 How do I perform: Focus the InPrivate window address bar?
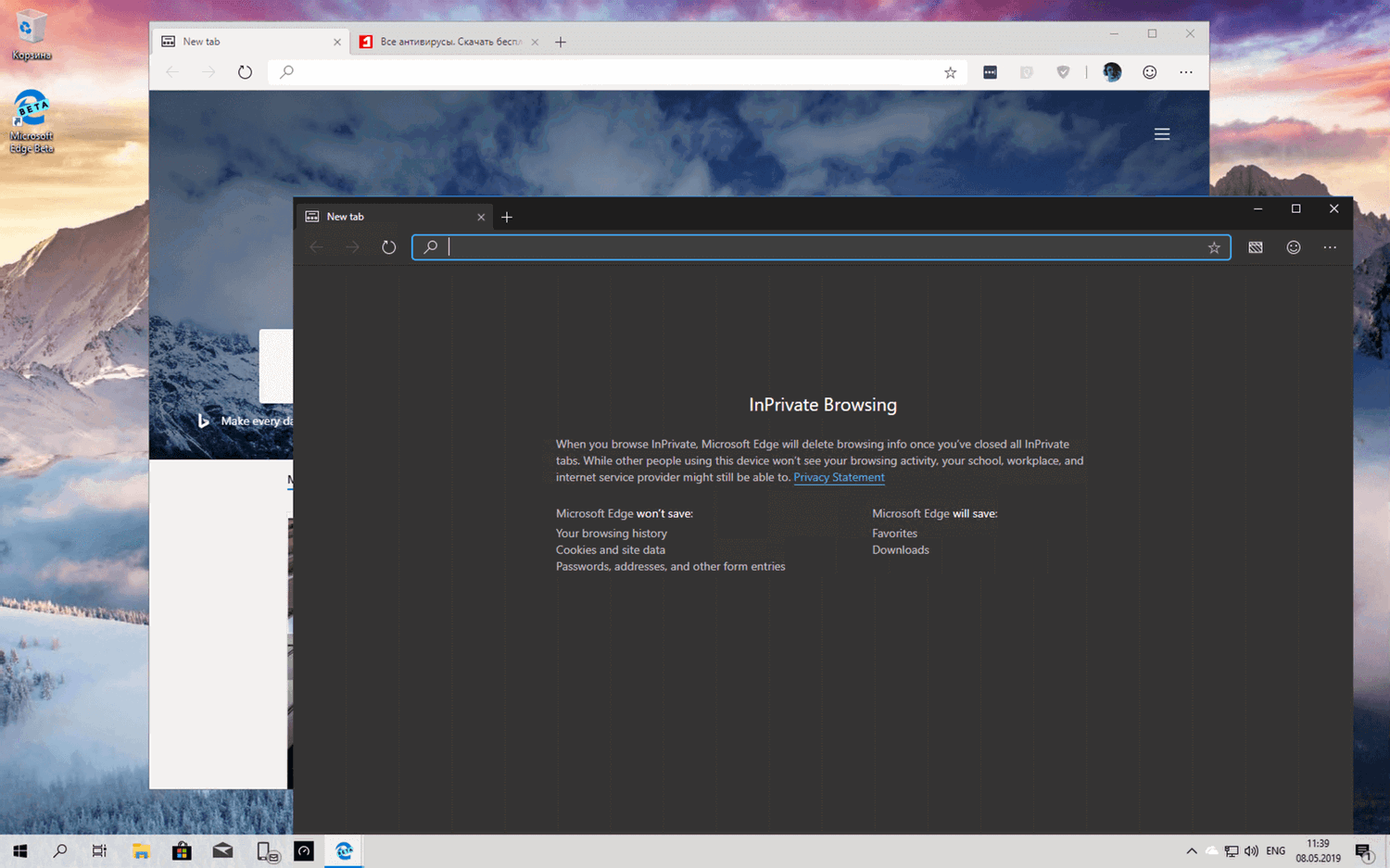pyautogui.click(x=821, y=247)
